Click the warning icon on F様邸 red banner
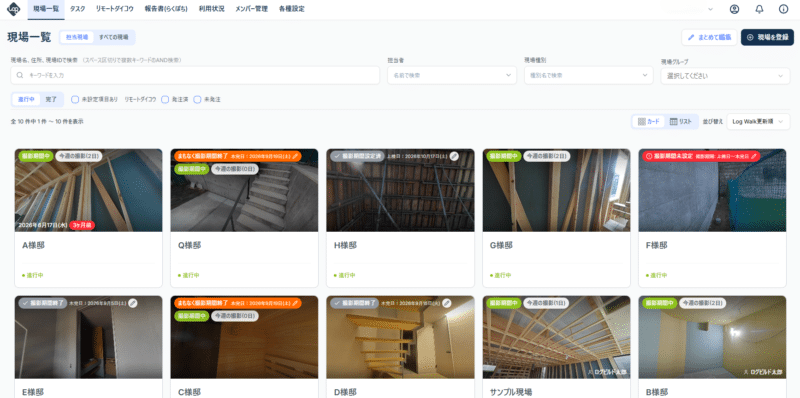The image size is (800, 398). tap(649, 156)
